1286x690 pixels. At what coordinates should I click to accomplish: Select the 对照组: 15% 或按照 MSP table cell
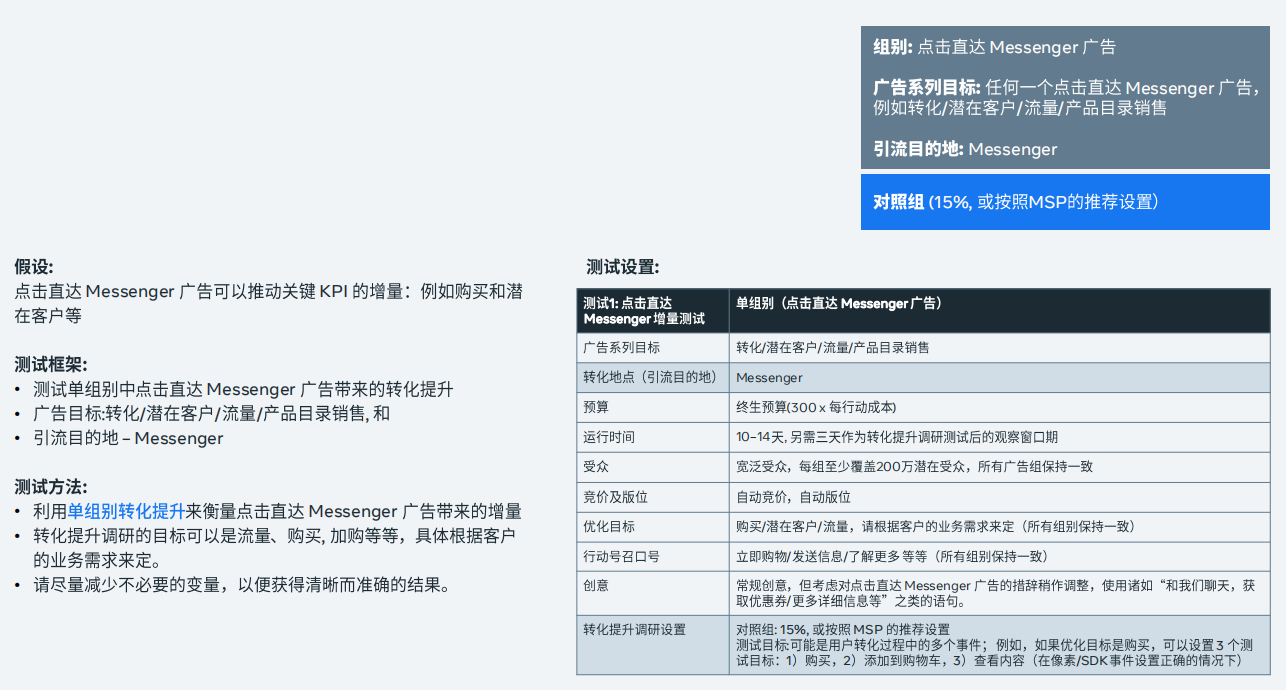(x=1000, y=644)
